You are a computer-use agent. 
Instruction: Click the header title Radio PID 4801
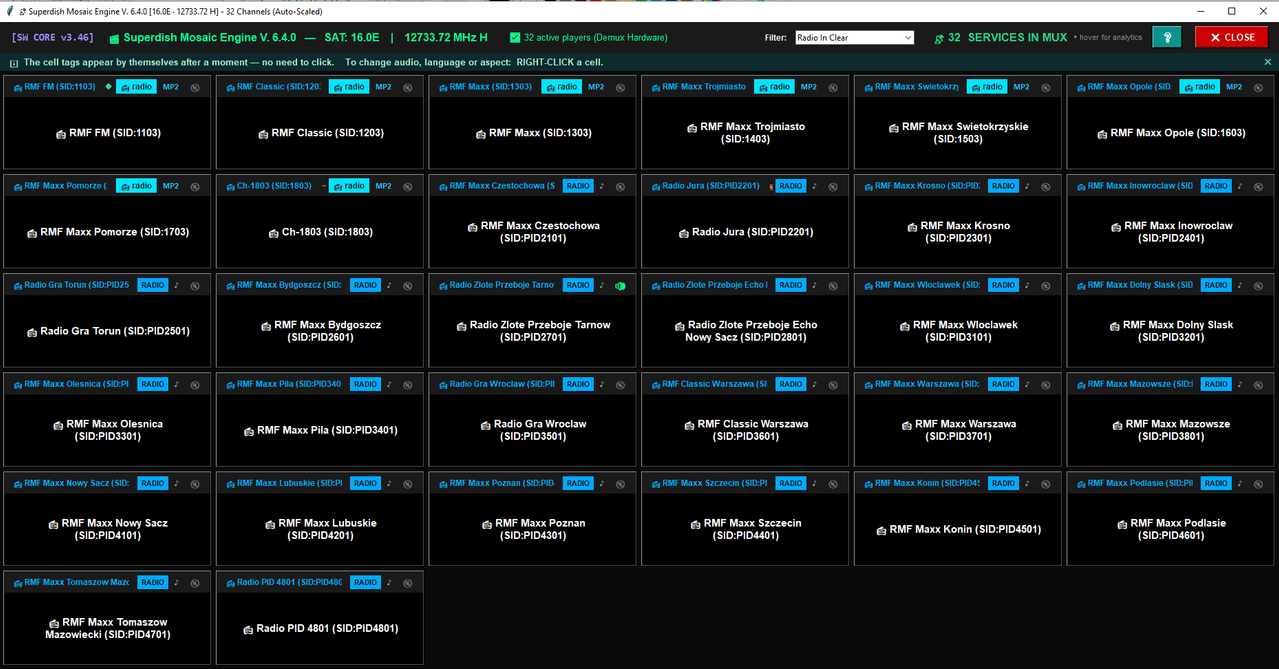coord(289,582)
